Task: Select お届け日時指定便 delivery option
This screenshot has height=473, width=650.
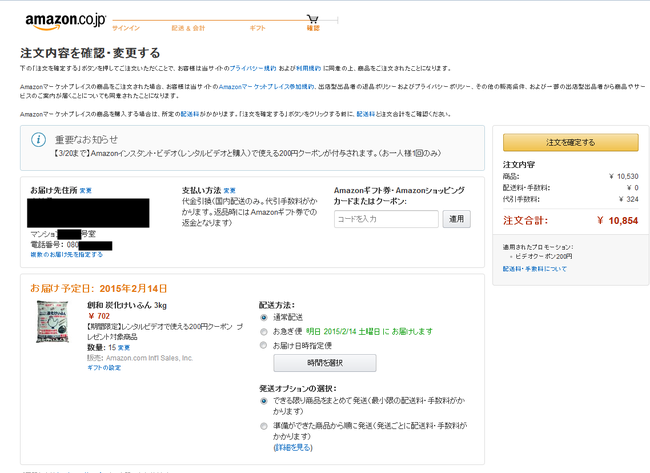Action: (264, 345)
